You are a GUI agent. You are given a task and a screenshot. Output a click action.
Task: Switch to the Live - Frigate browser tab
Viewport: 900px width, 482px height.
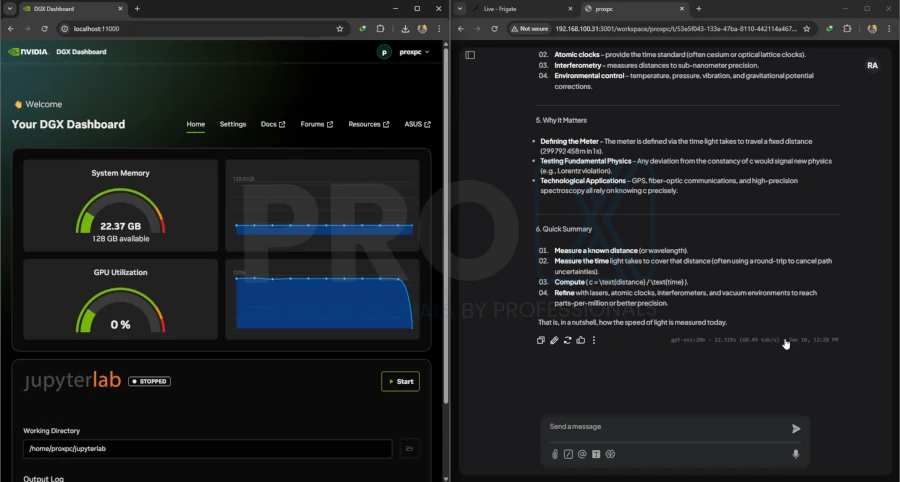coord(502,9)
